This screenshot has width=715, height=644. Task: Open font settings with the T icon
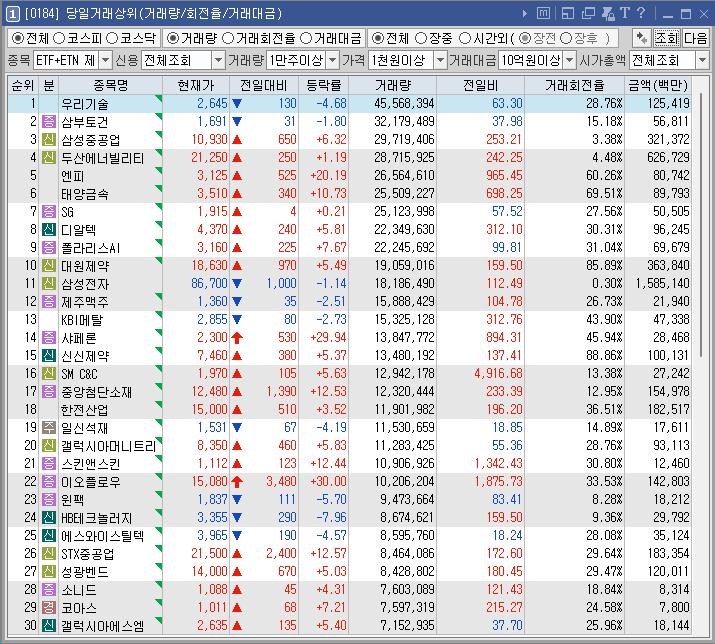(x=625, y=13)
